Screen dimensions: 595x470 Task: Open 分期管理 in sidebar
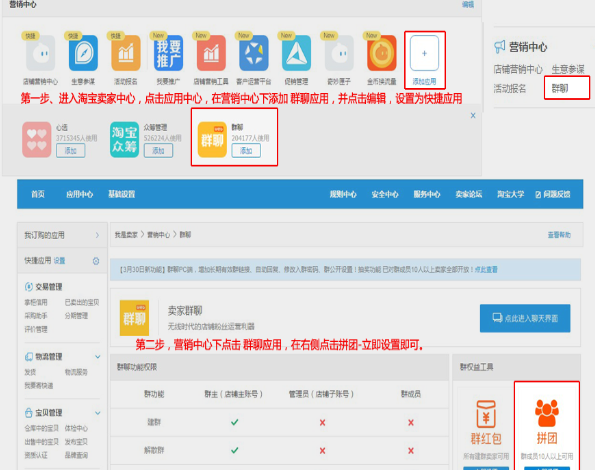[76, 316]
